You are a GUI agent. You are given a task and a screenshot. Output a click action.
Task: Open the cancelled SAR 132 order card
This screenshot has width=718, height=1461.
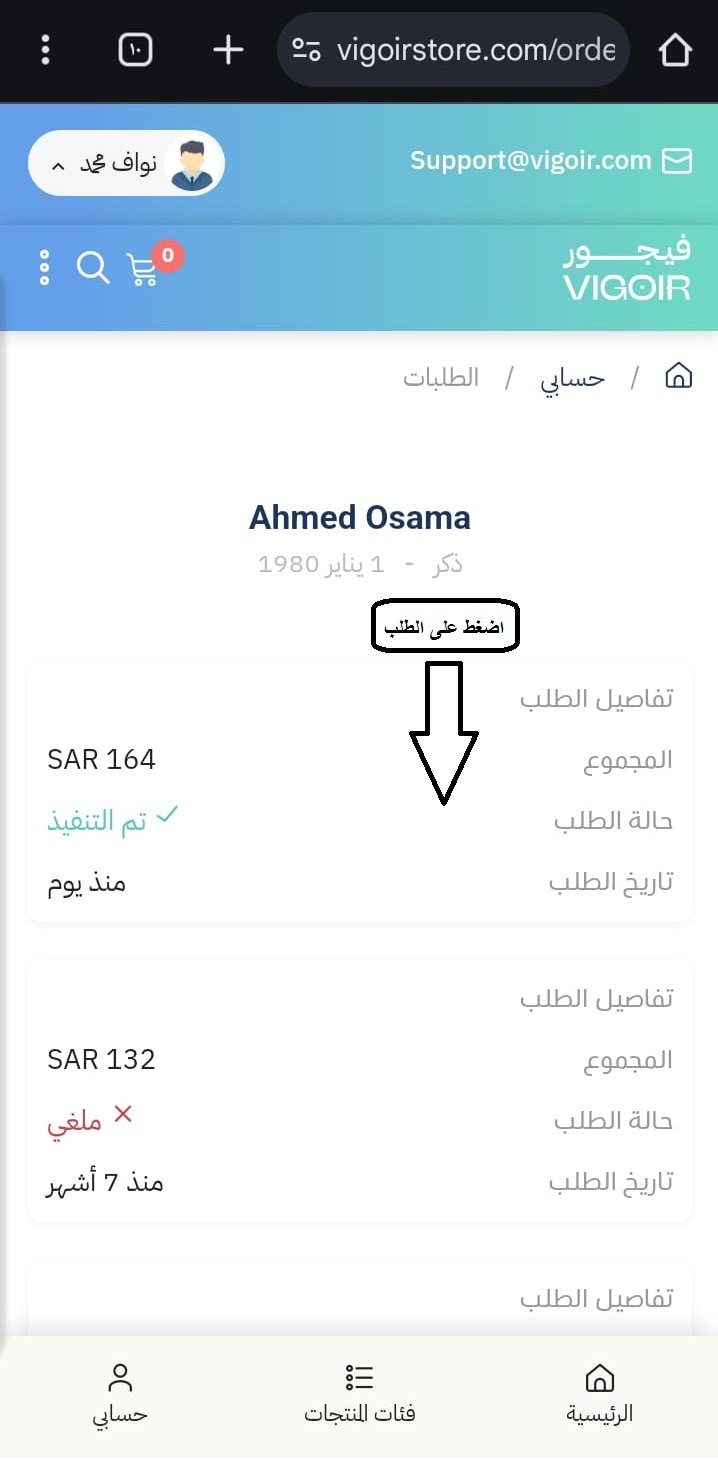tap(359, 1090)
